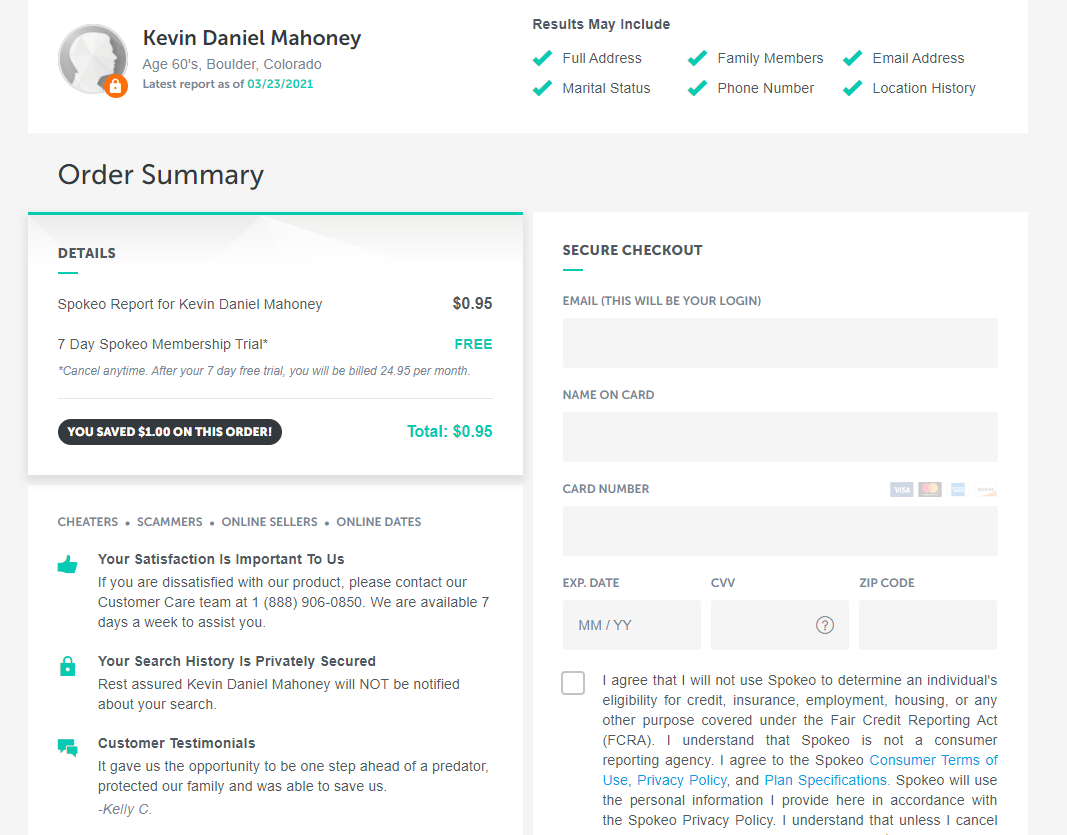Click Kevin Daniel Mahoney's profile avatar
The width and height of the screenshot is (1067, 835).
92,59
